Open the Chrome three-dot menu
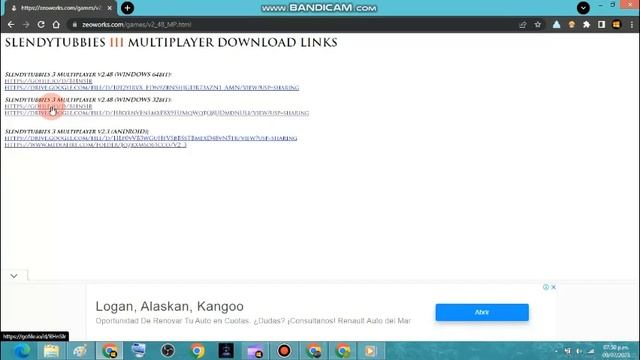Screen dimensions: 640x360 pyautogui.click(x=632, y=24)
